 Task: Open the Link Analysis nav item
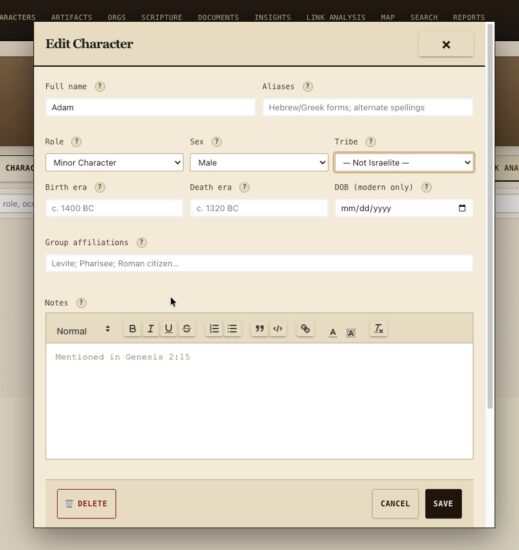click(x=336, y=18)
